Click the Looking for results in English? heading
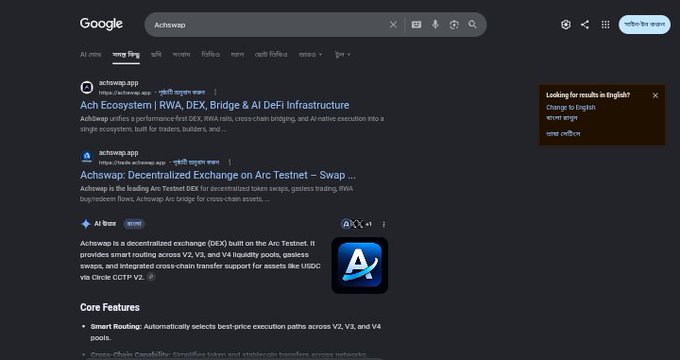This screenshot has height=360, width=680. coord(588,95)
